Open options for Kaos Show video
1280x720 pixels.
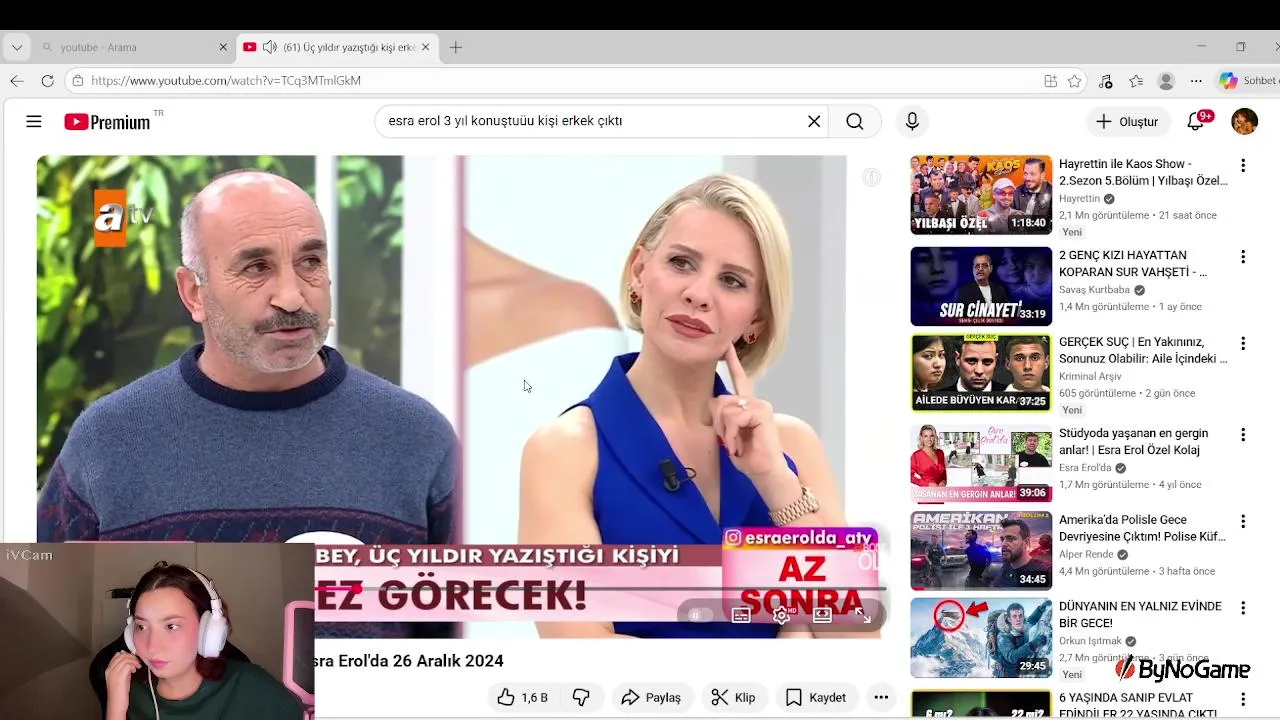[x=1243, y=165]
